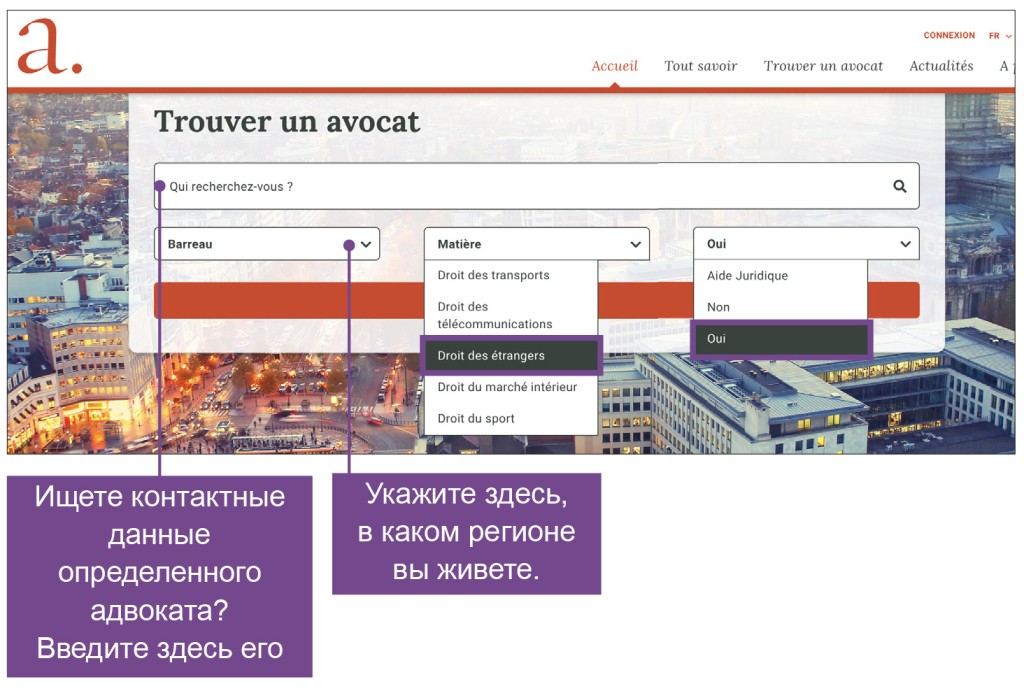Click the CONNEXION login link
The image size is (1024, 691).
pos(948,35)
